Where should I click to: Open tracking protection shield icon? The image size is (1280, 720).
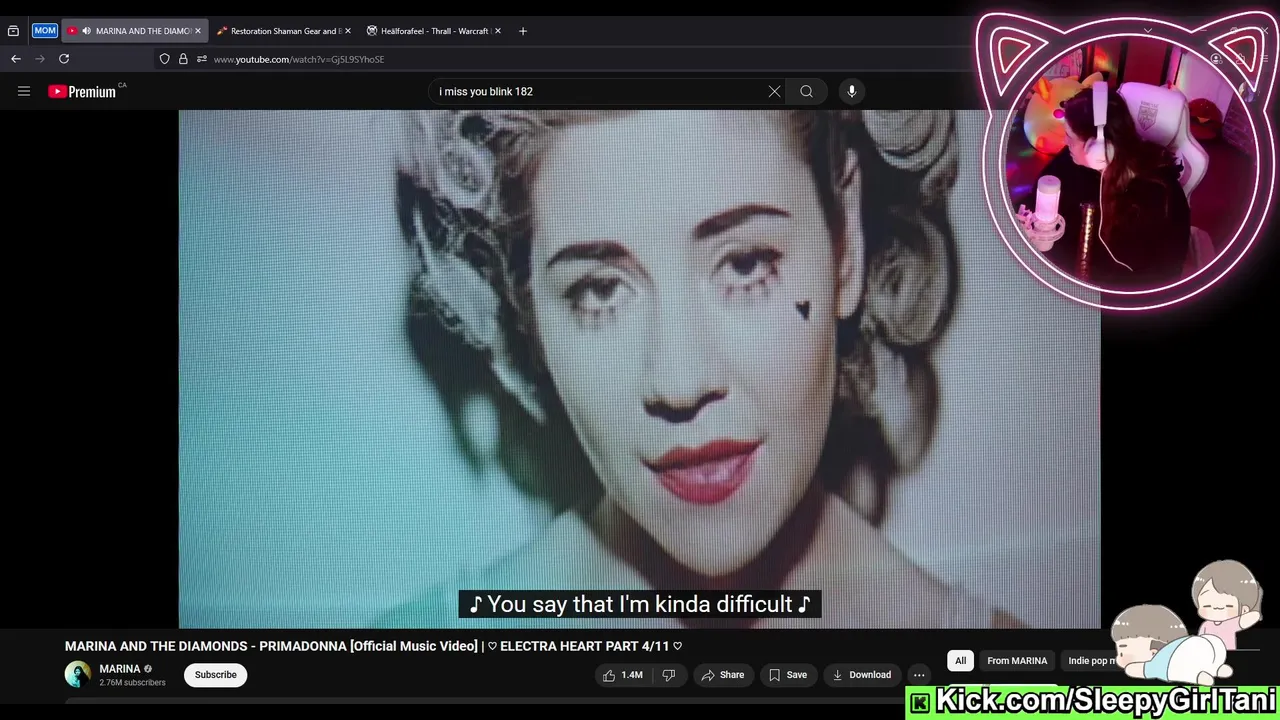165,59
